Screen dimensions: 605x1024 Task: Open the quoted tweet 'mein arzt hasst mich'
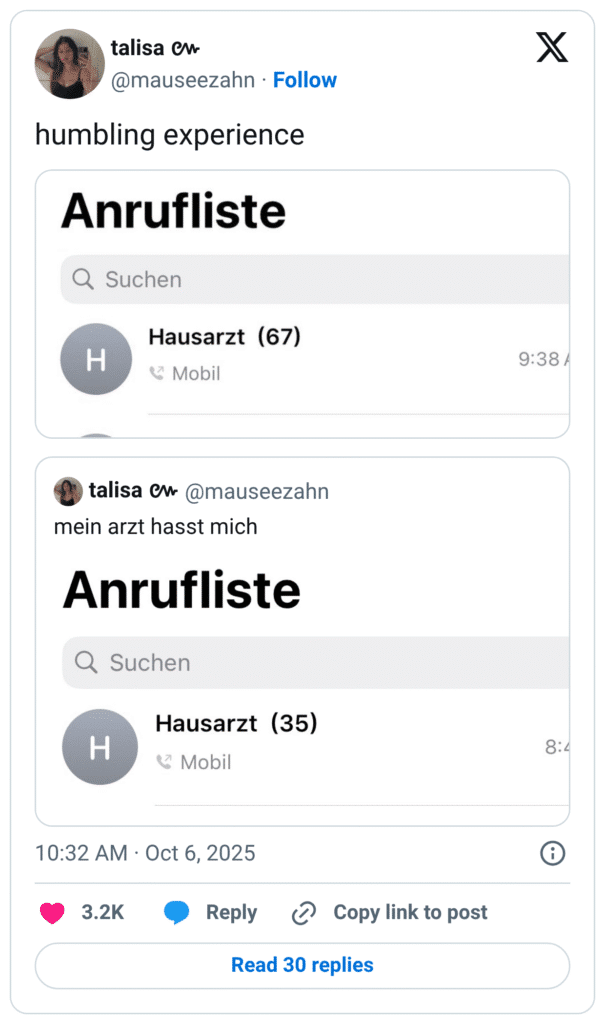tap(156, 526)
